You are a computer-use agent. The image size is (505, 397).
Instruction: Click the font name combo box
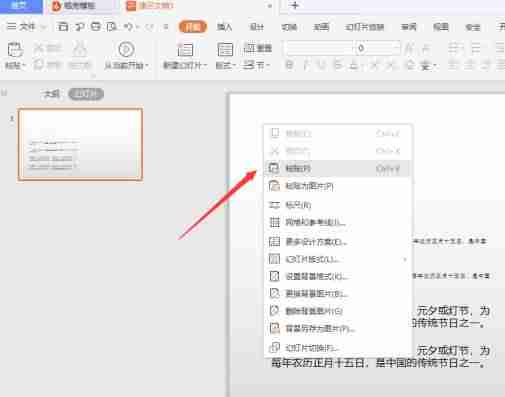318,49
